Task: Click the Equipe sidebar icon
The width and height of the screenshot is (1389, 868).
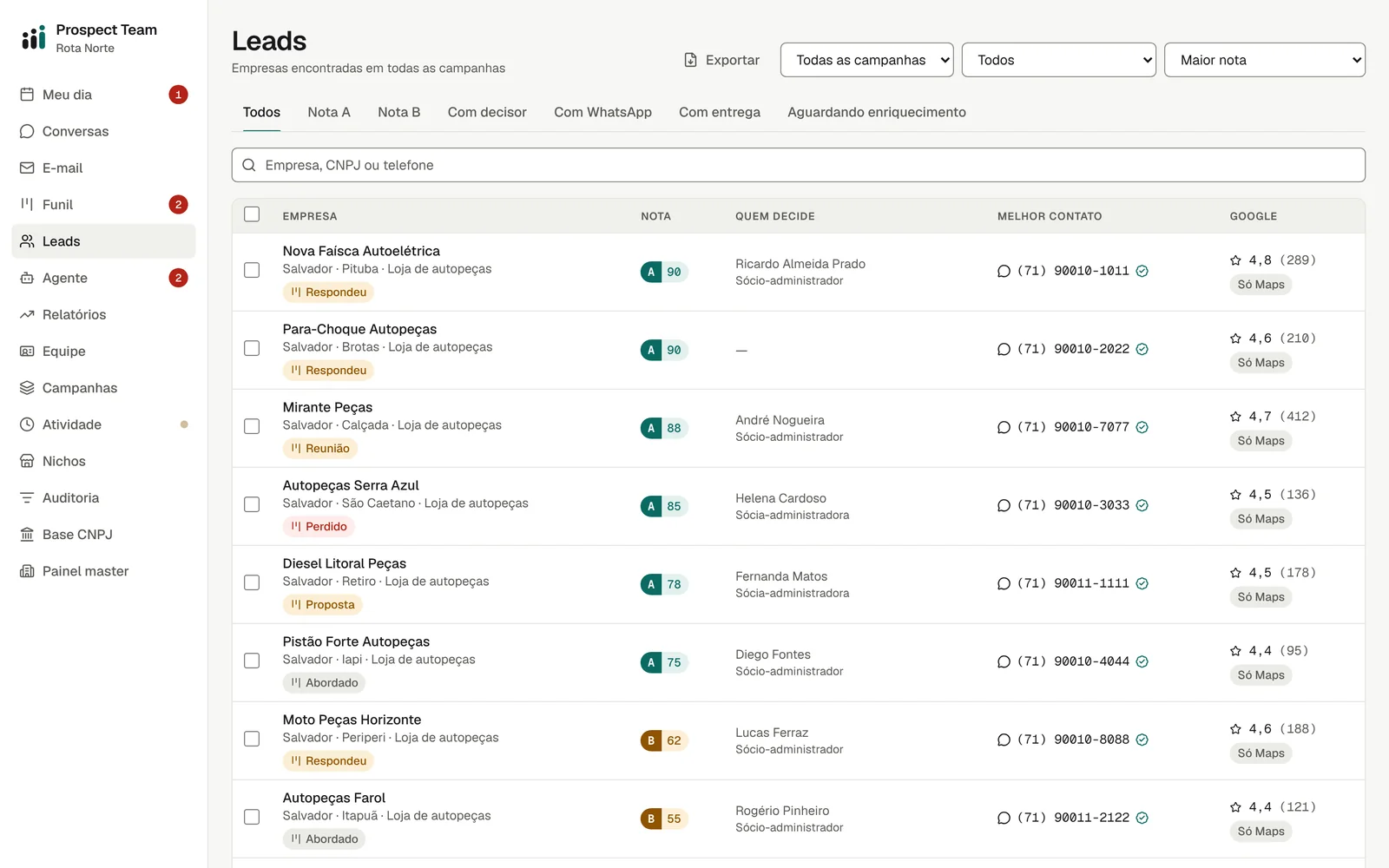Action: click(x=27, y=351)
